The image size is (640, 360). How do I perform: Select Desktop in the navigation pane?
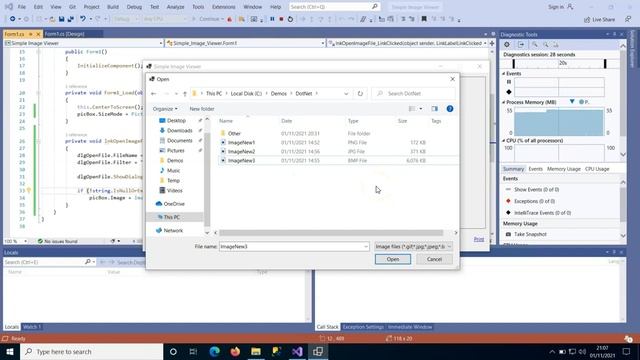coord(176,120)
